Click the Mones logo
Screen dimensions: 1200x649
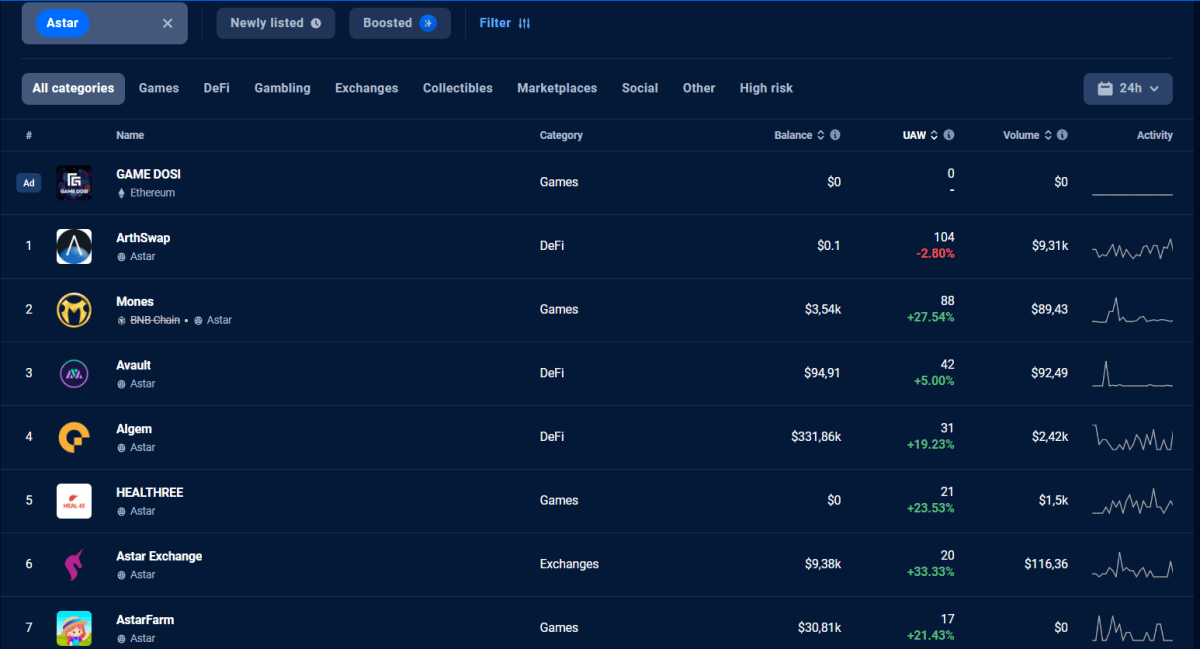[x=74, y=309]
